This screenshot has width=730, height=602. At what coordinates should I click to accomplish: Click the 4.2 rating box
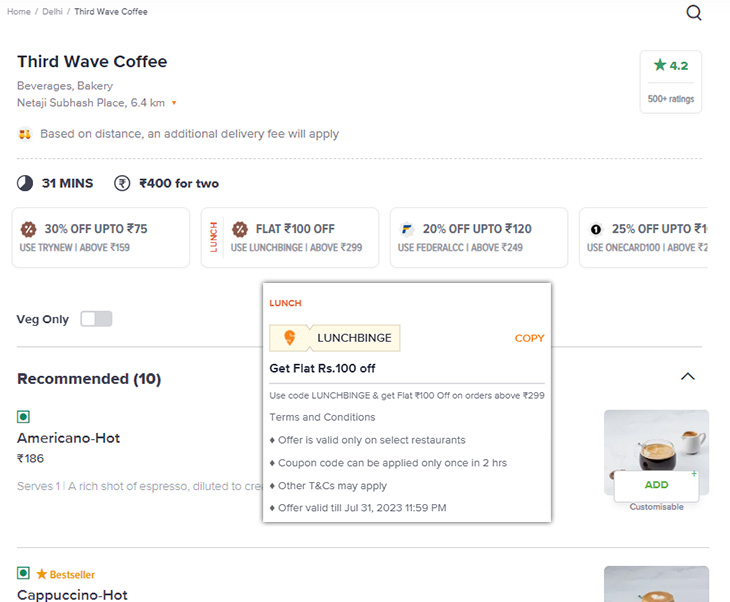point(670,82)
